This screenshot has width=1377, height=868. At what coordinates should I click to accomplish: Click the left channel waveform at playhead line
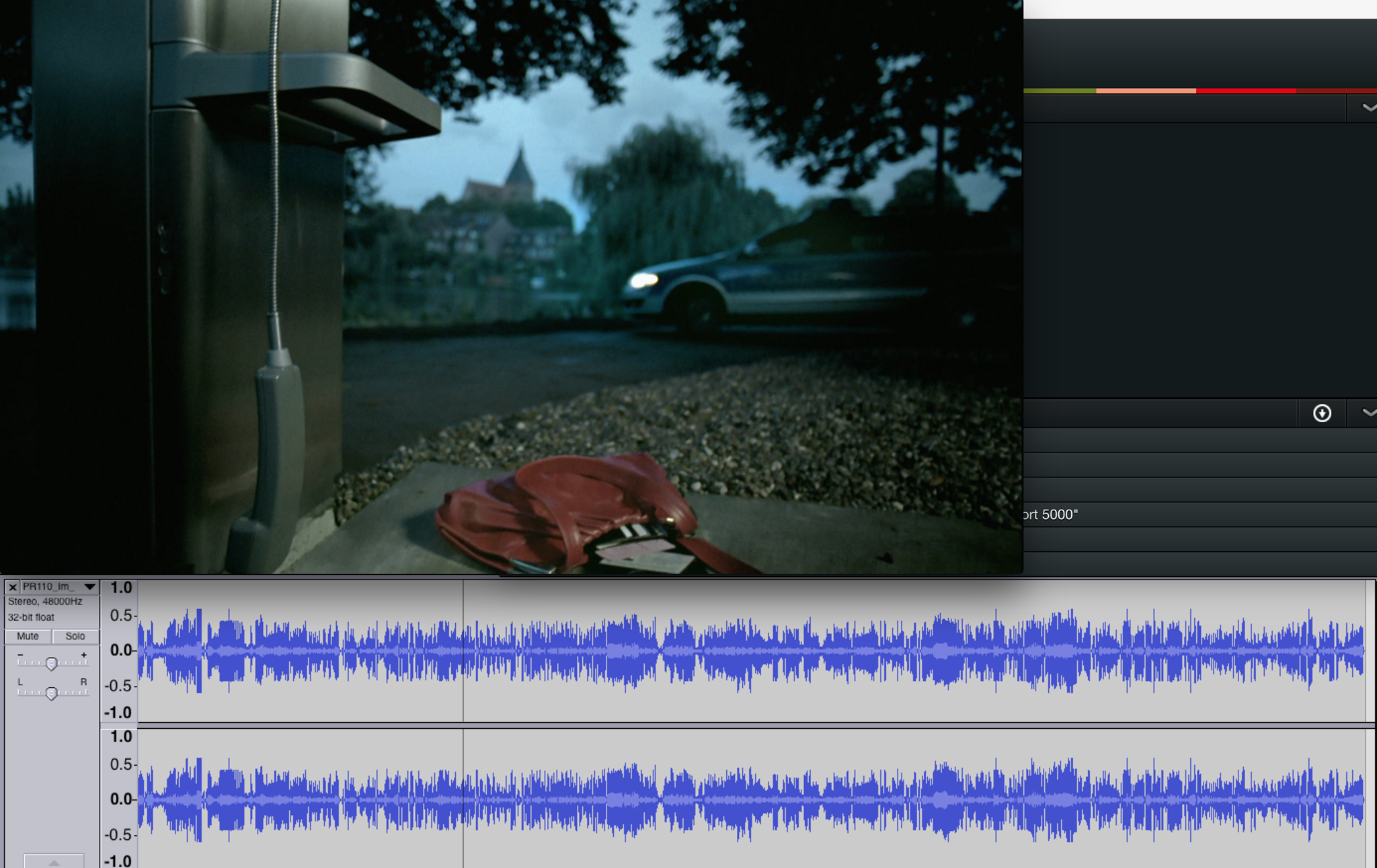tap(463, 649)
